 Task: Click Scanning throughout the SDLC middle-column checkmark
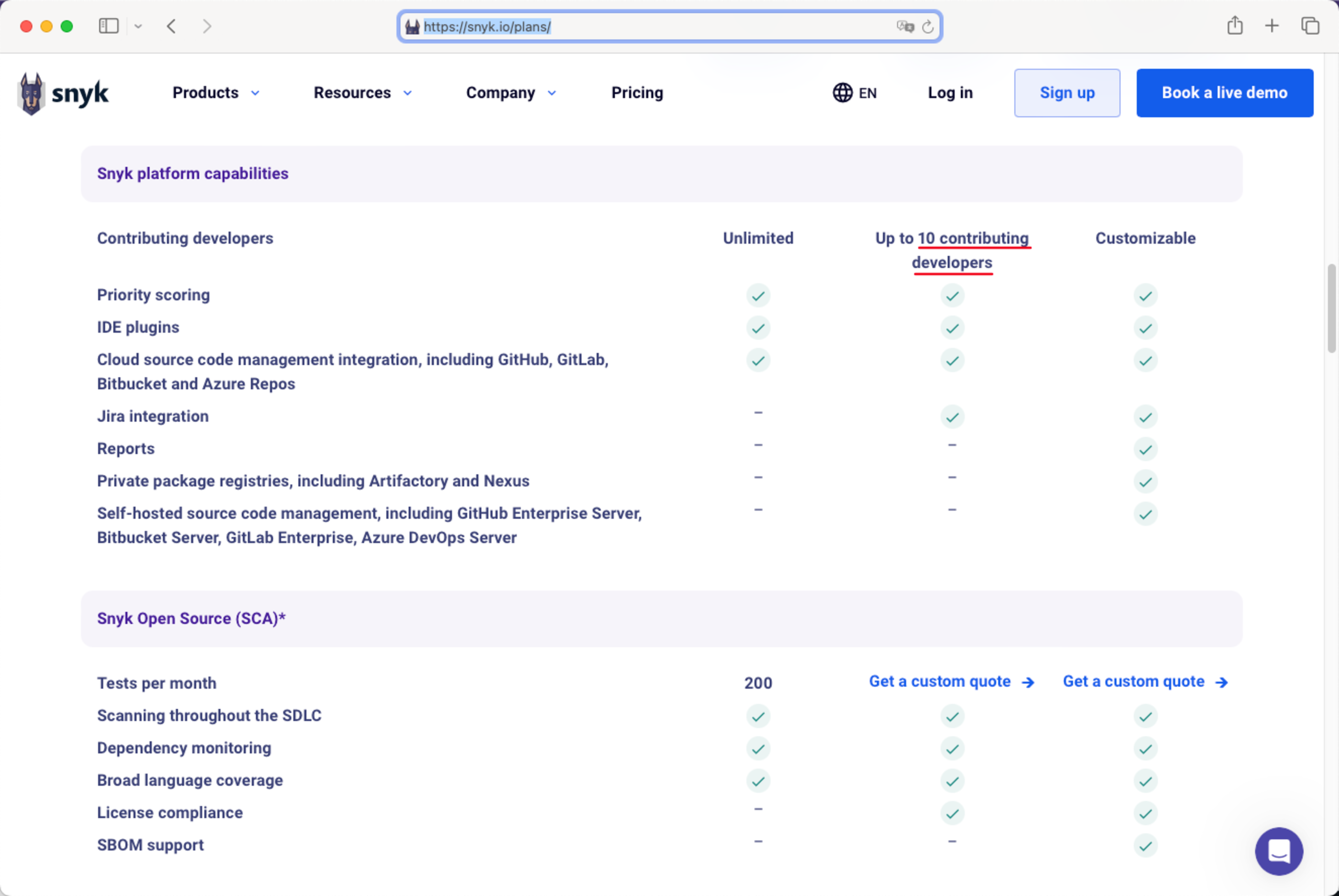click(953, 717)
